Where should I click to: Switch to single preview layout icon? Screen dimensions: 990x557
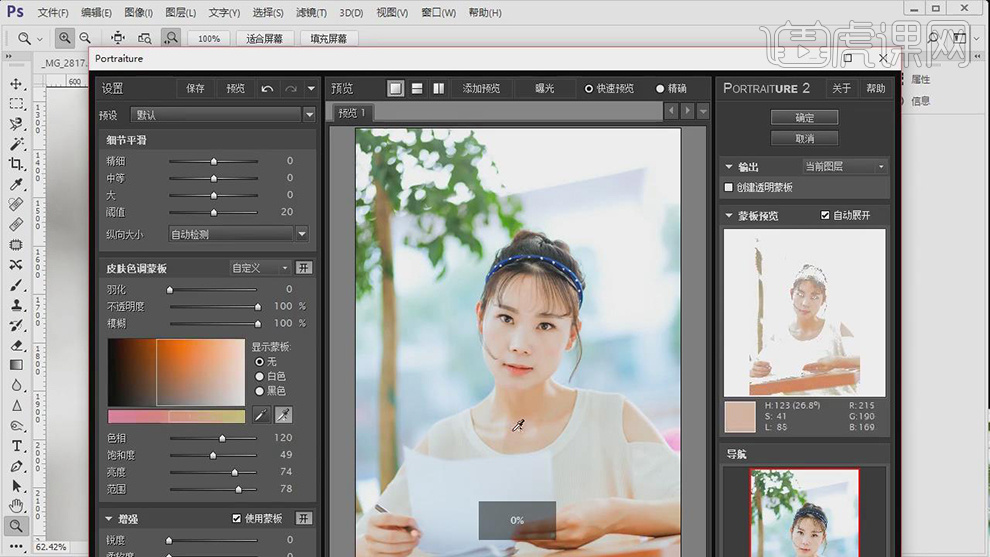pyautogui.click(x=395, y=88)
